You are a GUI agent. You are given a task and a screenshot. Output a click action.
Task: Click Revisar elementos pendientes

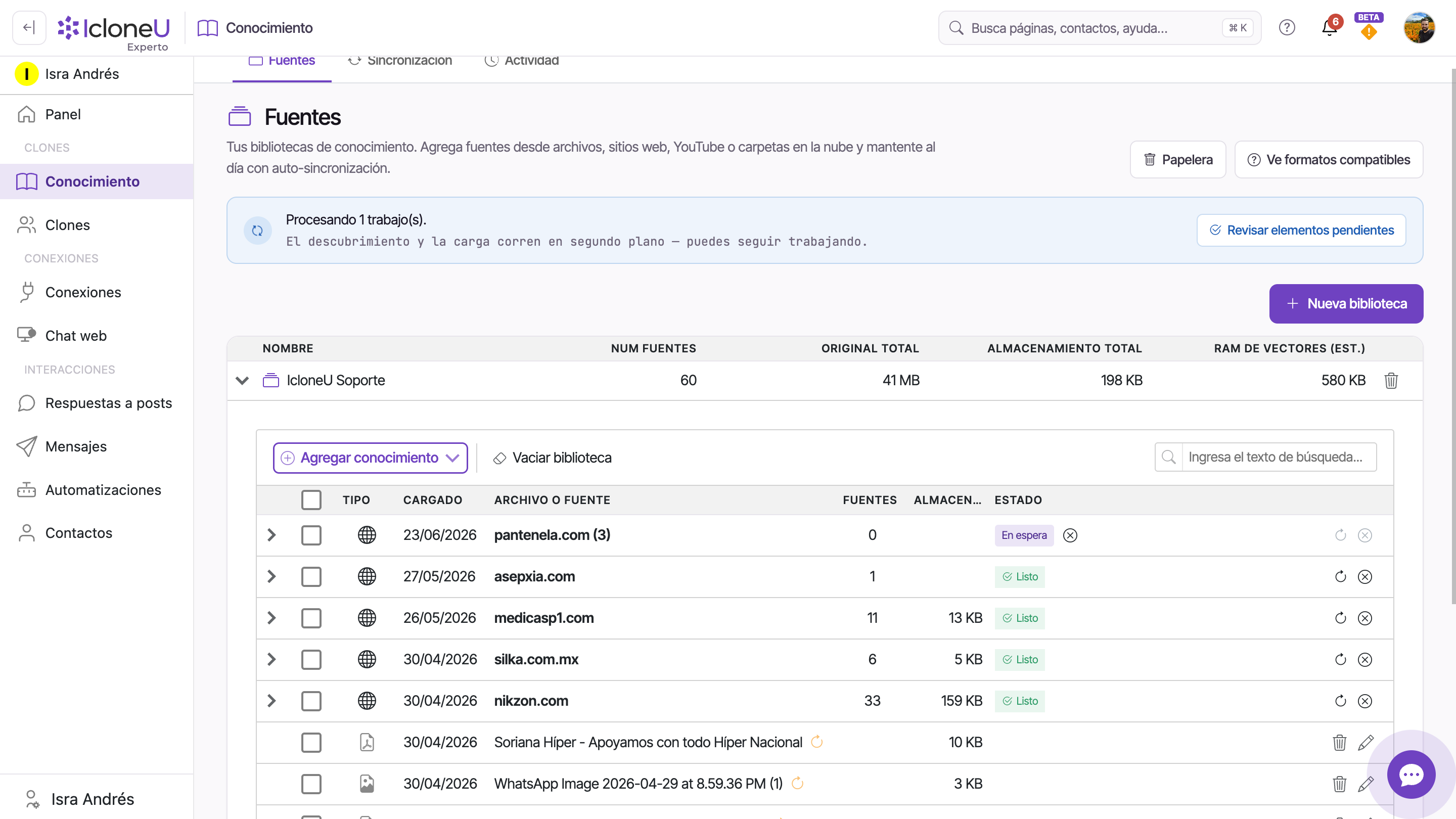1301,230
